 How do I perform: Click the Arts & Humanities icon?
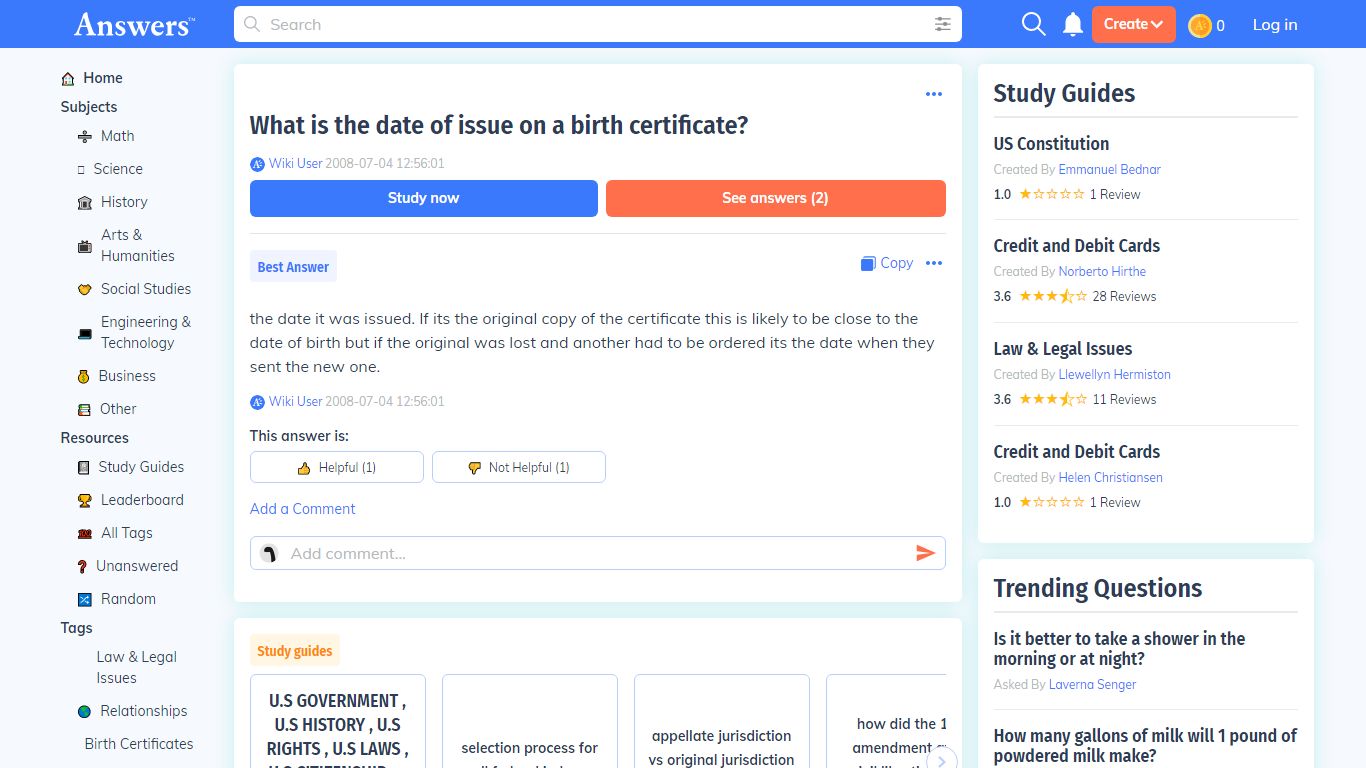[85, 246]
